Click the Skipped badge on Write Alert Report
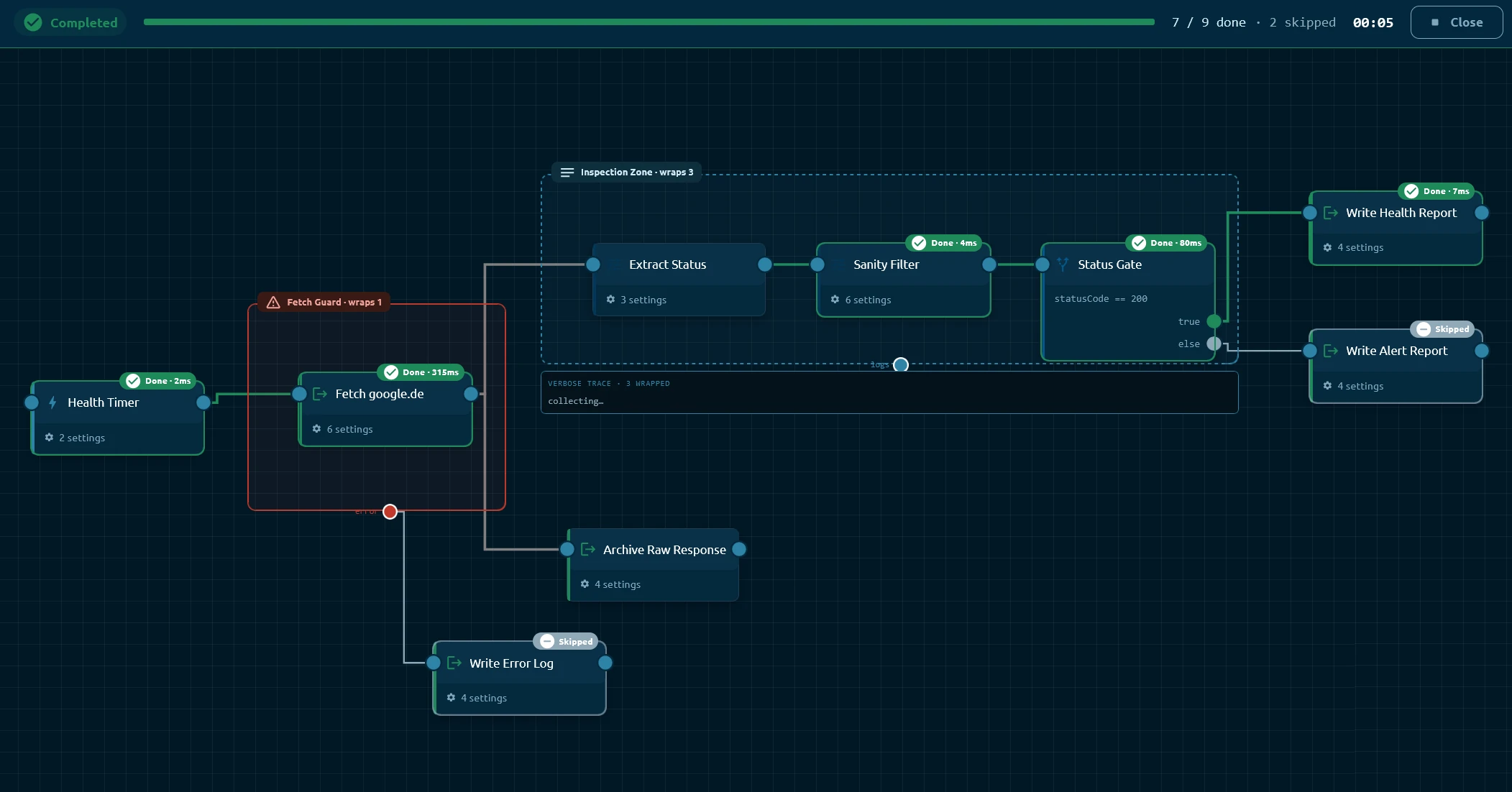The height and width of the screenshot is (792, 1512). point(1442,329)
